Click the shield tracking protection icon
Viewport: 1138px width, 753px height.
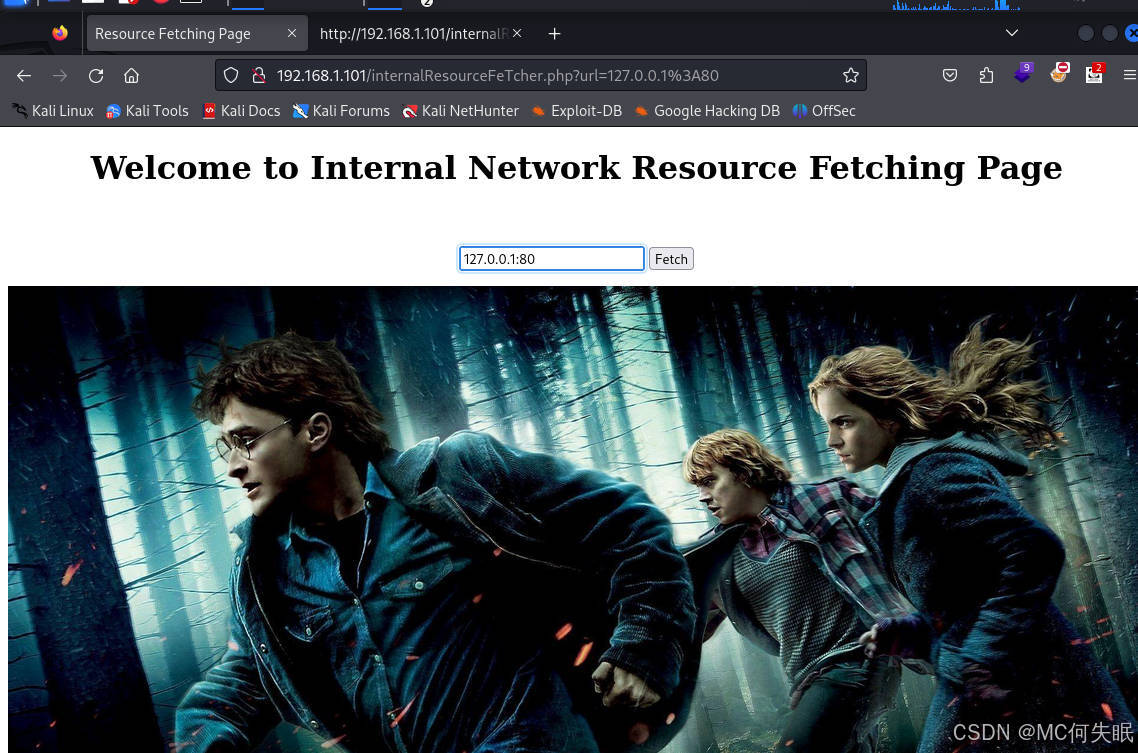pyautogui.click(x=231, y=75)
